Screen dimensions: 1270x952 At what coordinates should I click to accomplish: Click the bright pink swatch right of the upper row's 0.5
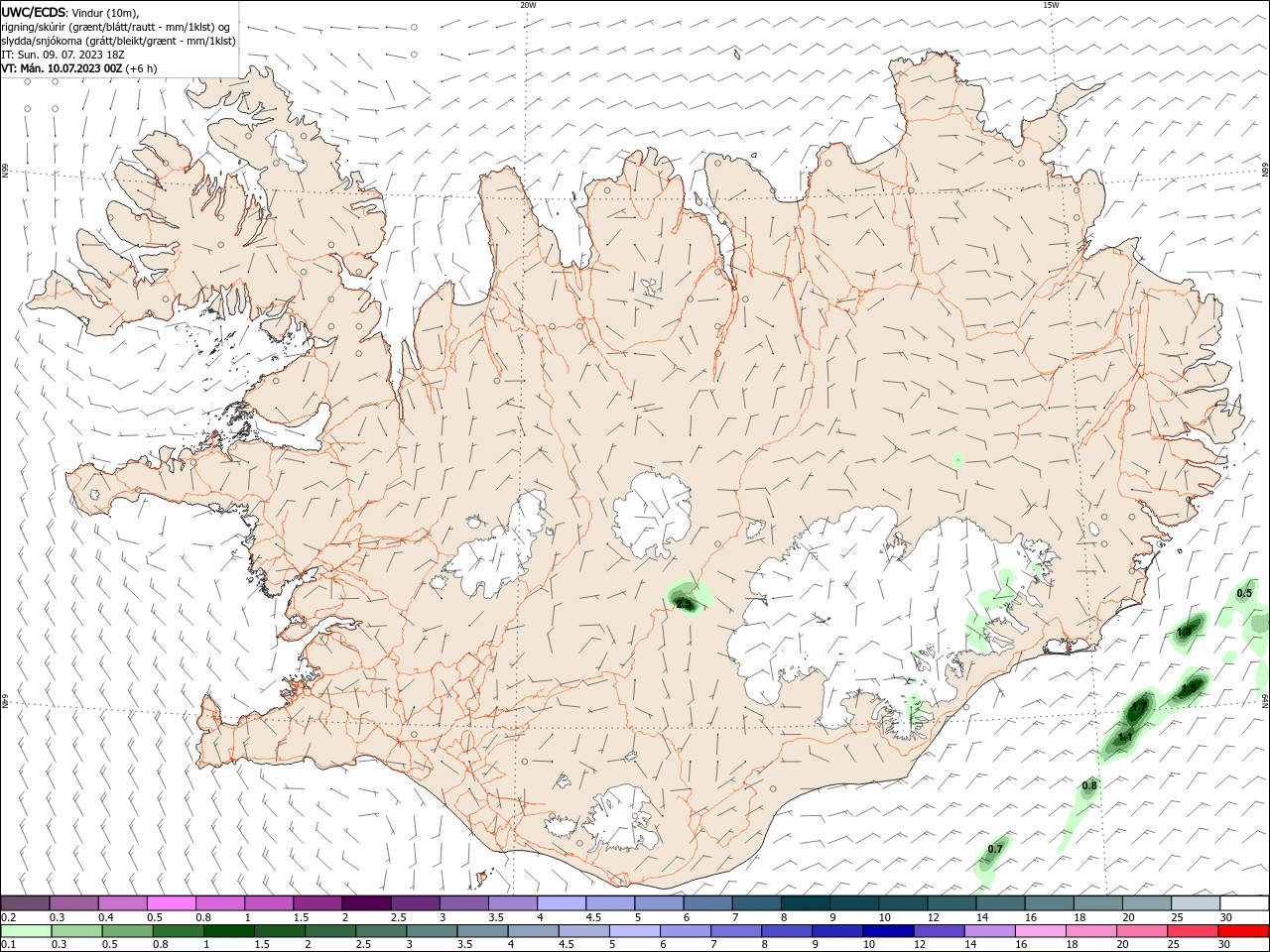(x=172, y=903)
